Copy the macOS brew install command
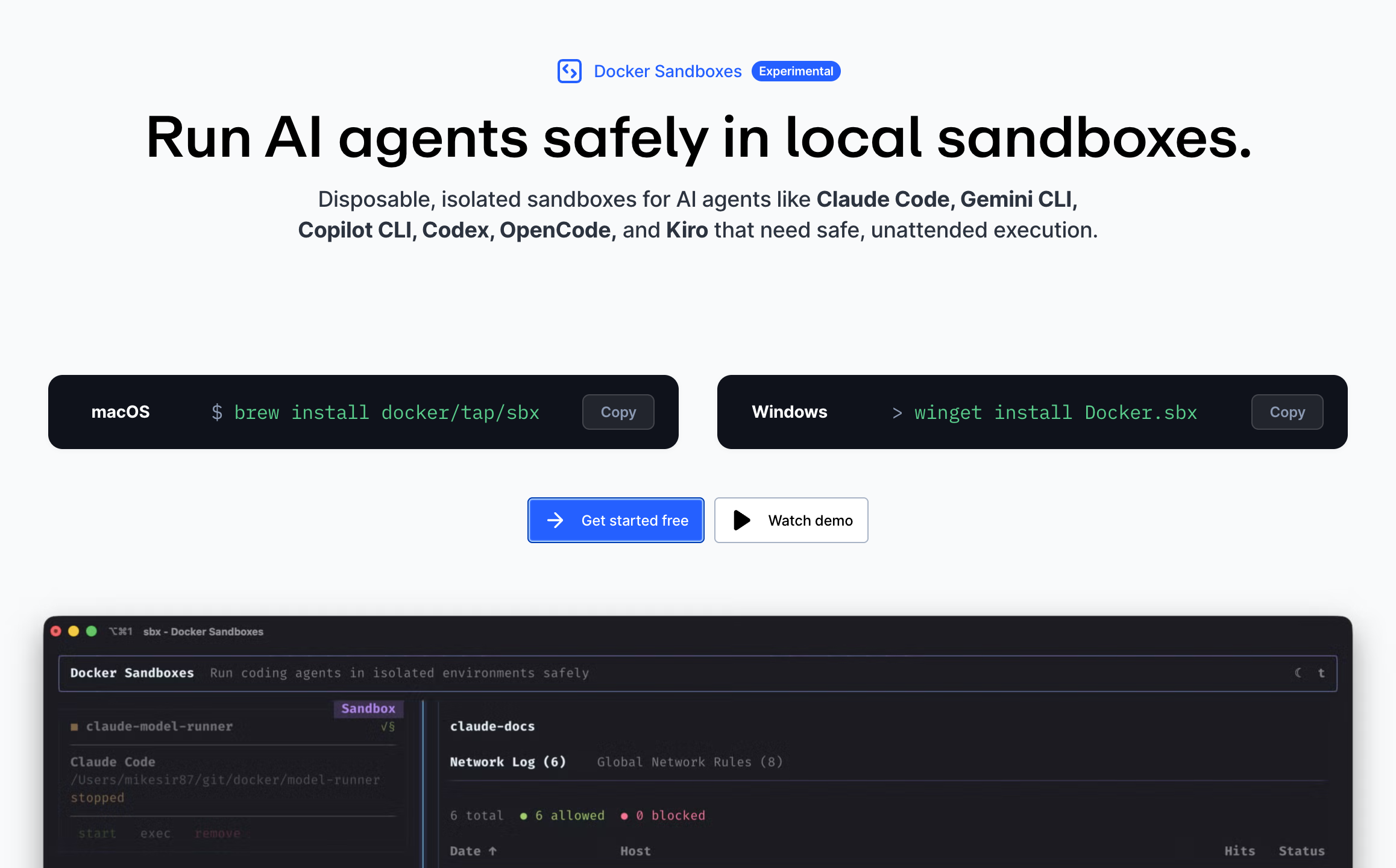 coord(618,412)
